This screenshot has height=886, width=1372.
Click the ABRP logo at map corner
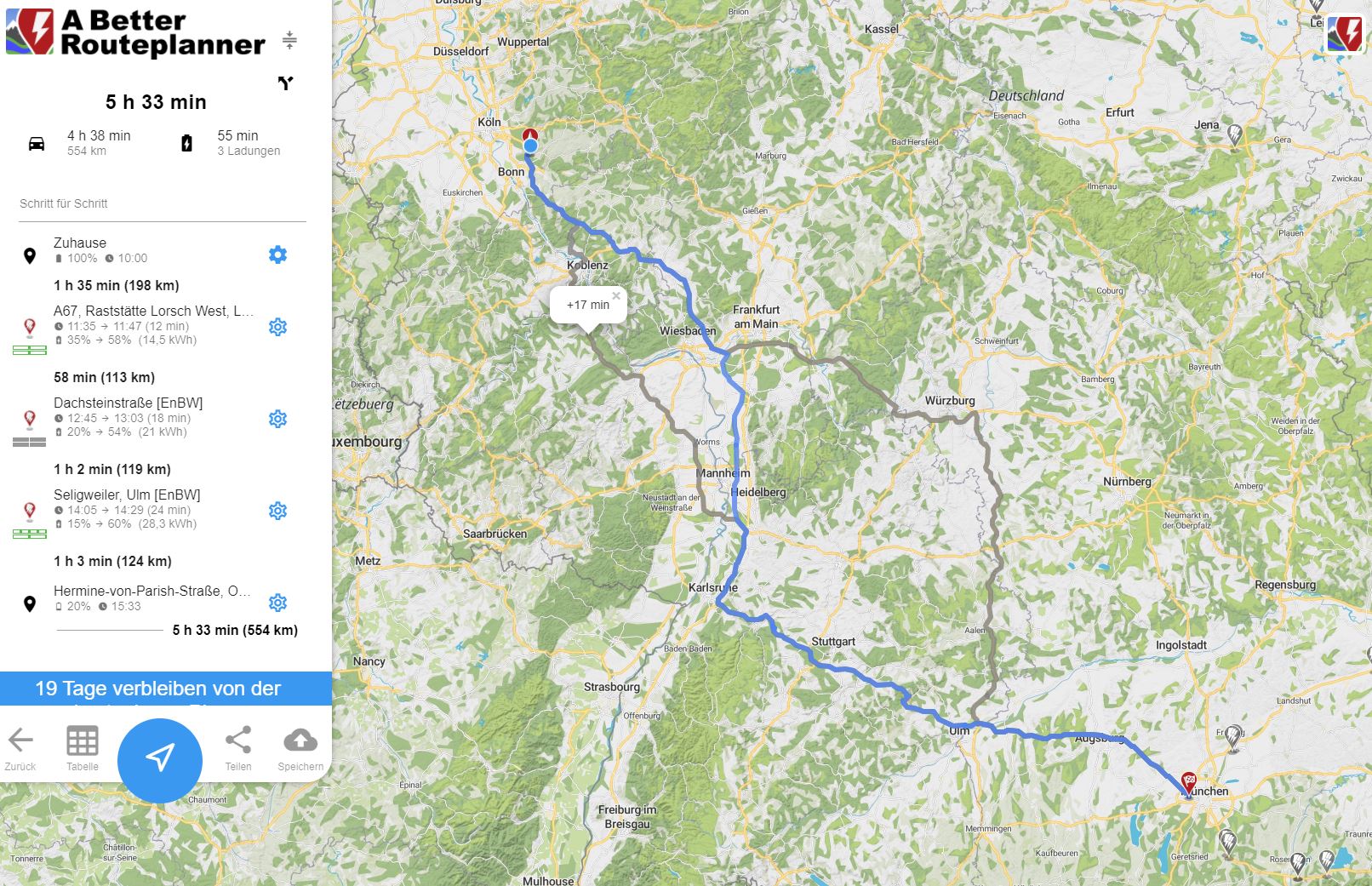[1345, 35]
